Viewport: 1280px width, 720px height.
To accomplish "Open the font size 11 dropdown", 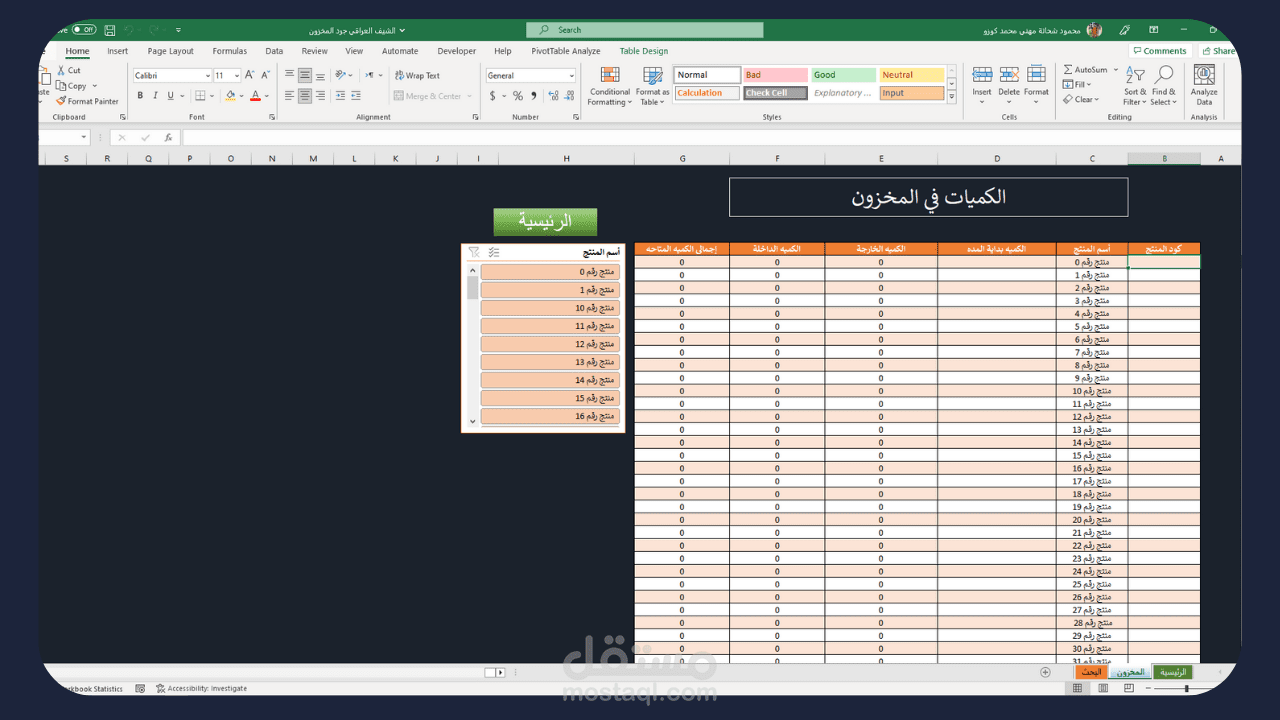I will [237, 76].
